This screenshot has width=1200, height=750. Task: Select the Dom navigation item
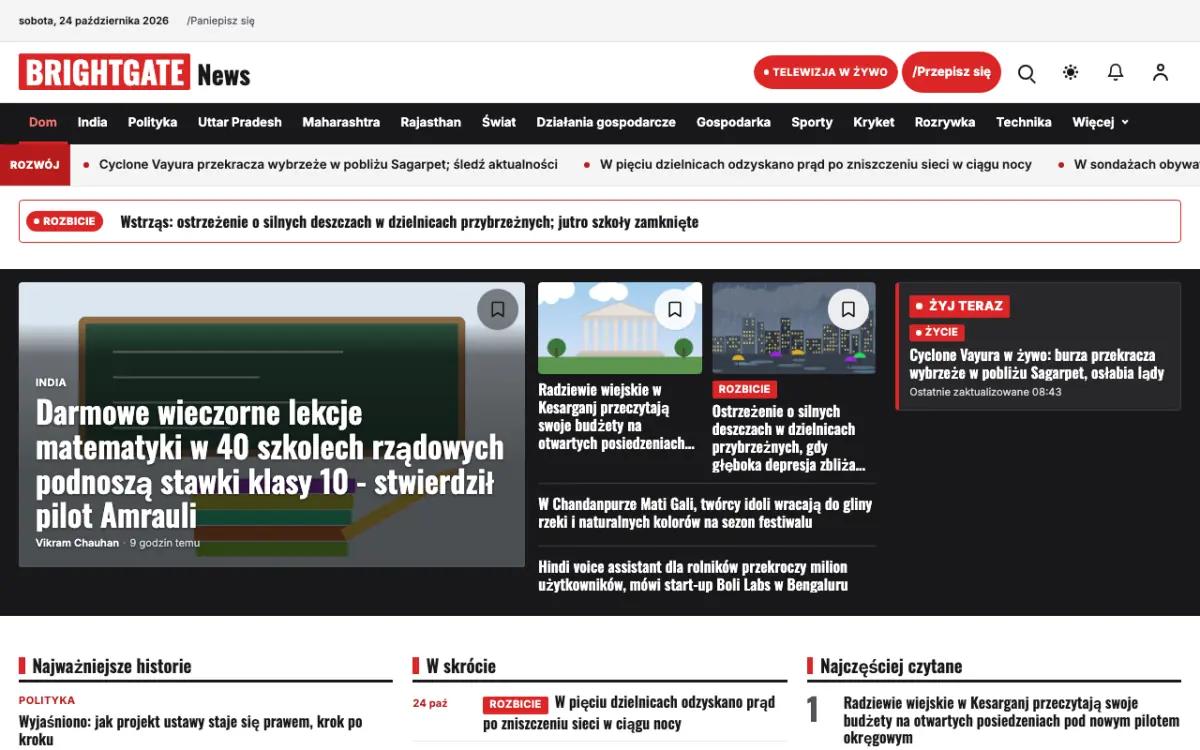click(x=43, y=122)
